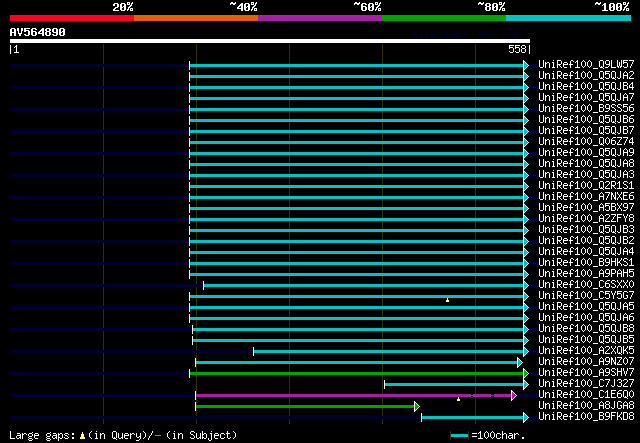Open hit UniRef100_Q9LW57
The height and width of the screenshot is (443, 640).
coord(586,64)
